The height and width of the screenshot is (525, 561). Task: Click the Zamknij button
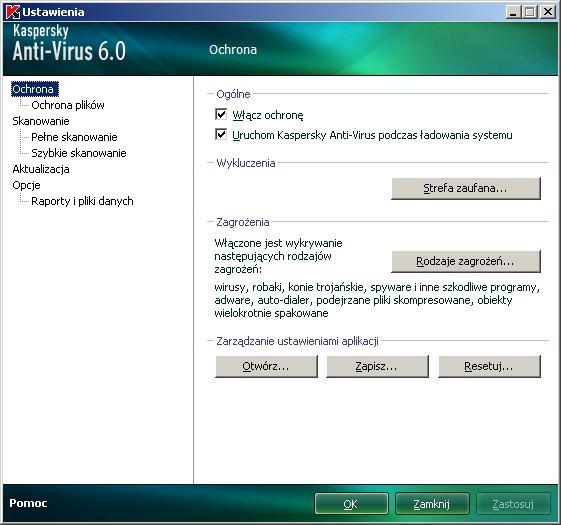(432, 504)
